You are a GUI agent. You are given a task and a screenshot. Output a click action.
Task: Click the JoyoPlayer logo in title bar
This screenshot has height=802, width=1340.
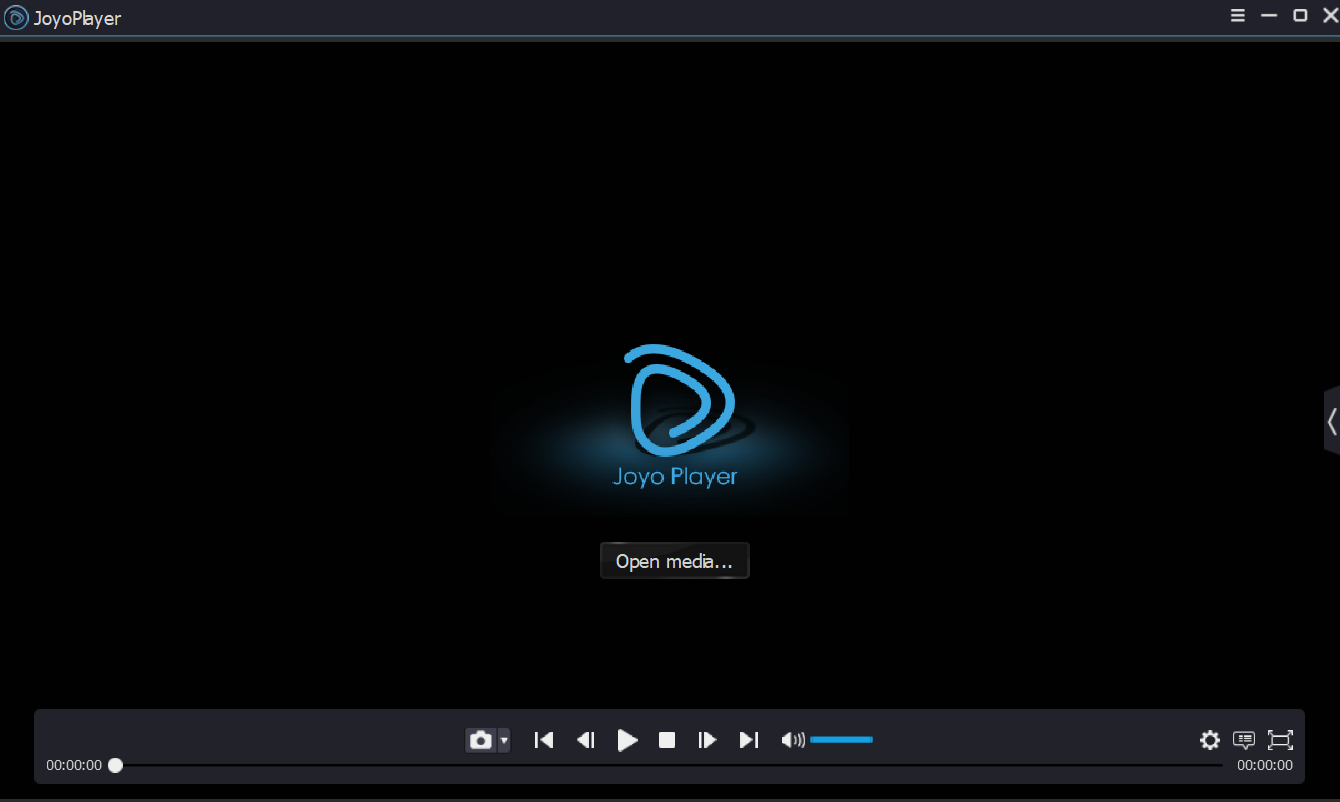(16, 17)
